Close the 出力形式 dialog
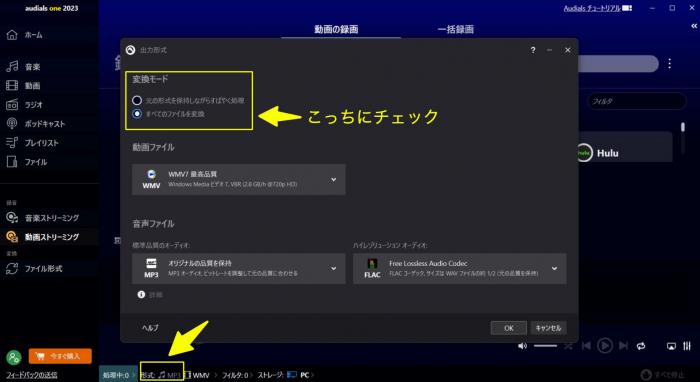 [x=567, y=50]
